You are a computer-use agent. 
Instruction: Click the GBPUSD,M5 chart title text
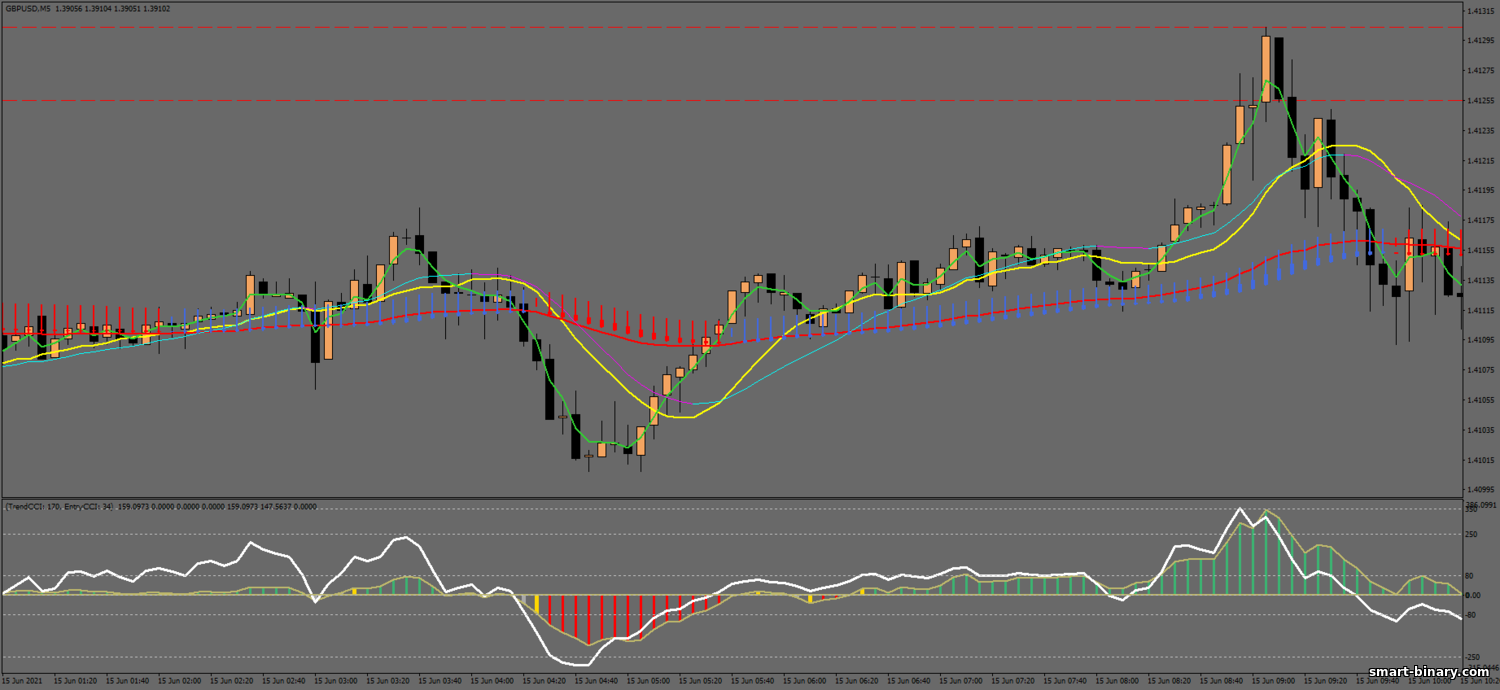pyautogui.click(x=29, y=8)
